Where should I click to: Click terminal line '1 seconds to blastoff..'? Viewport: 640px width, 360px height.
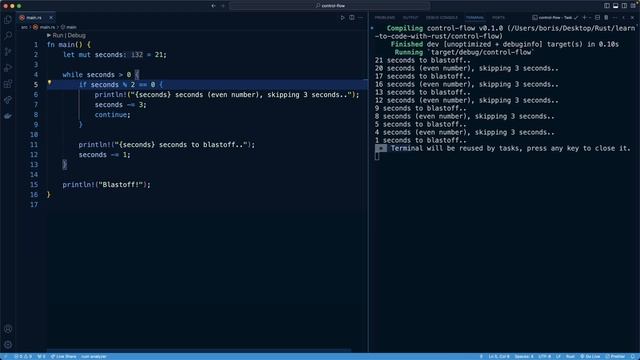[420, 140]
